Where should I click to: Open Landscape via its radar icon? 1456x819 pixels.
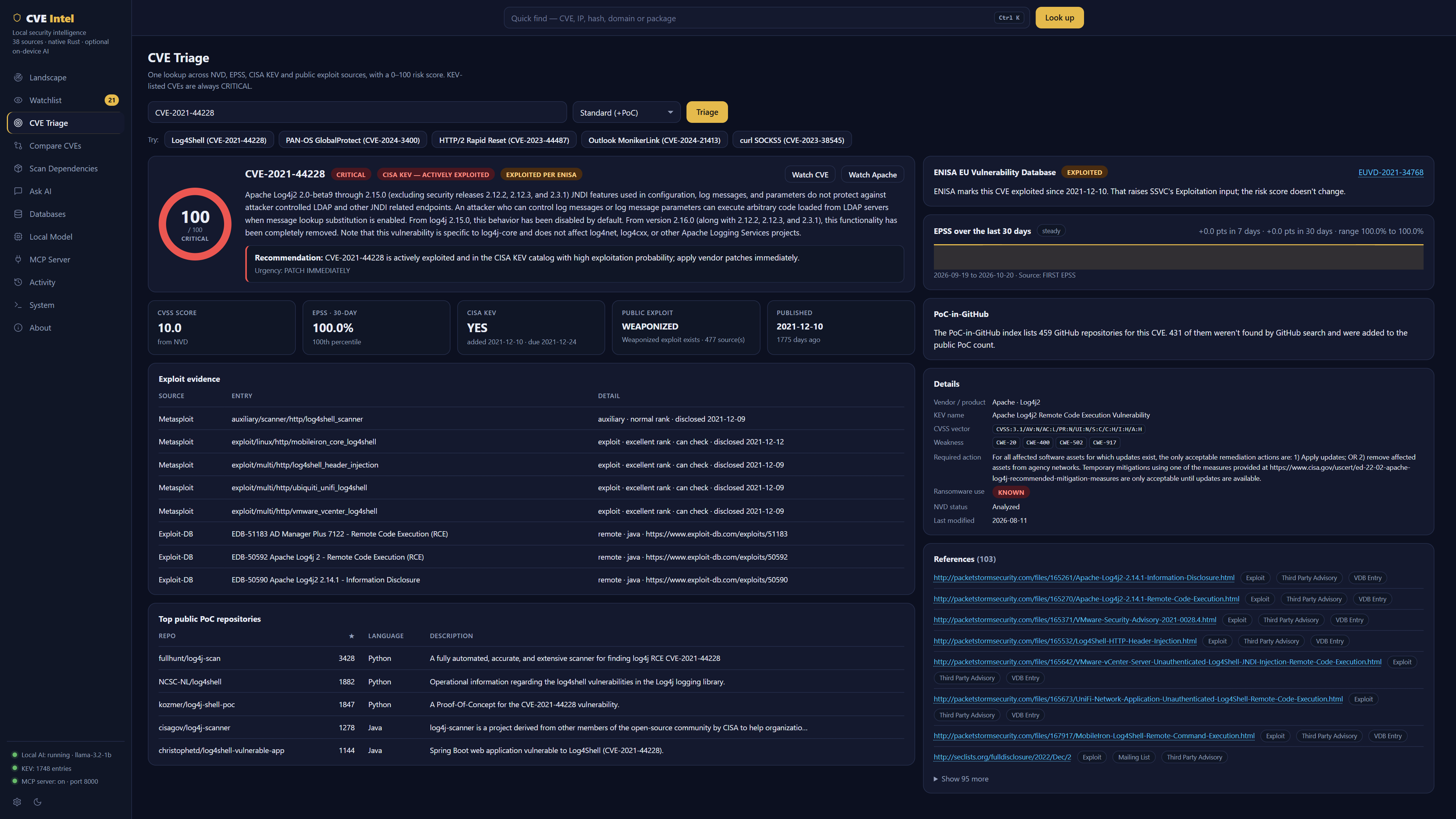point(18,77)
